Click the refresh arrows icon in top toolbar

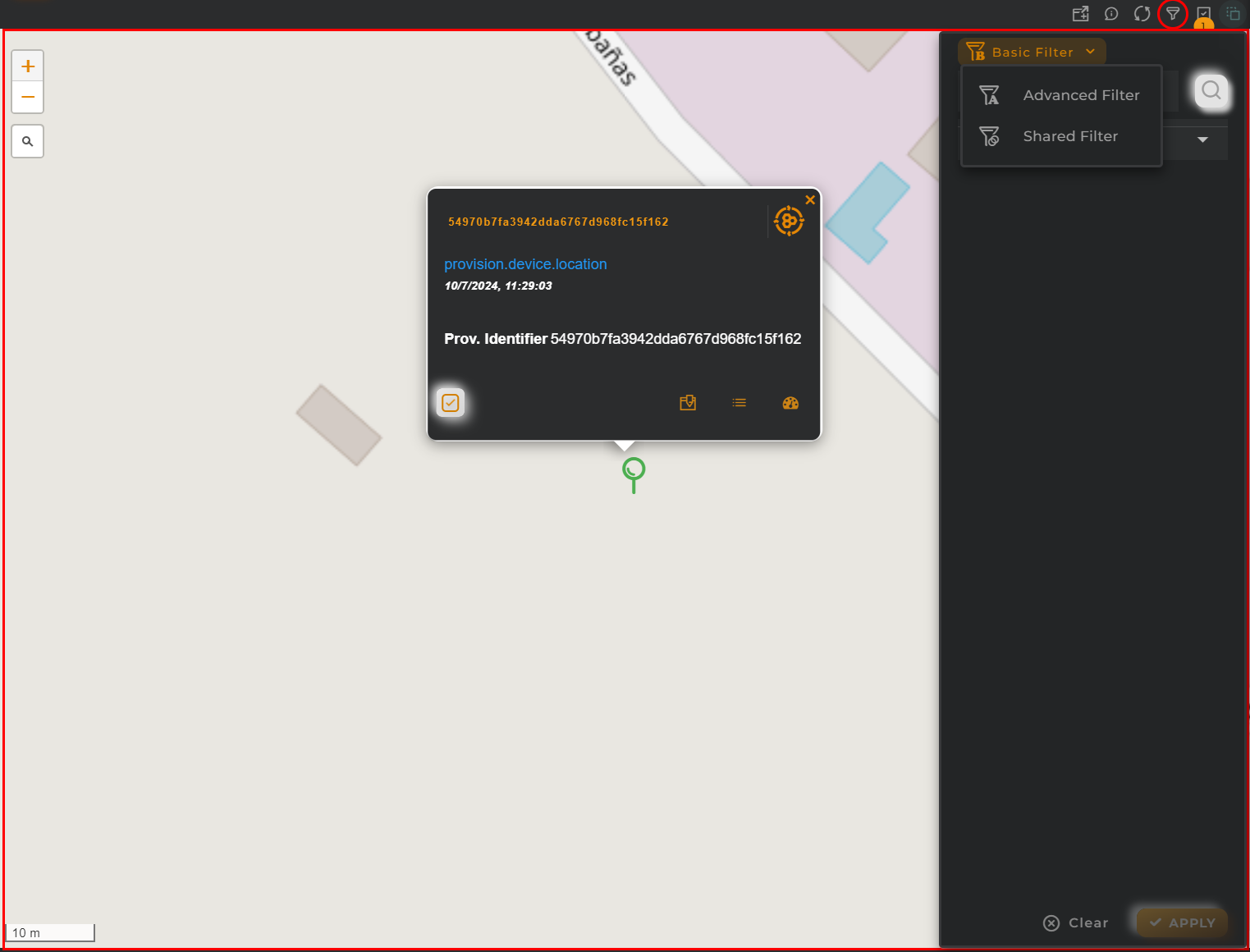[x=1142, y=14]
